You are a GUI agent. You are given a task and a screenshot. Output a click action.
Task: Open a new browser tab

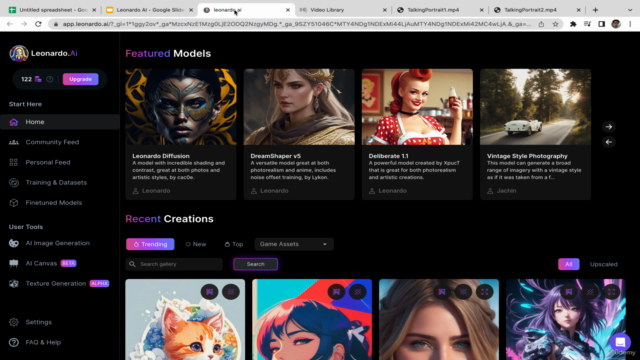point(595,10)
